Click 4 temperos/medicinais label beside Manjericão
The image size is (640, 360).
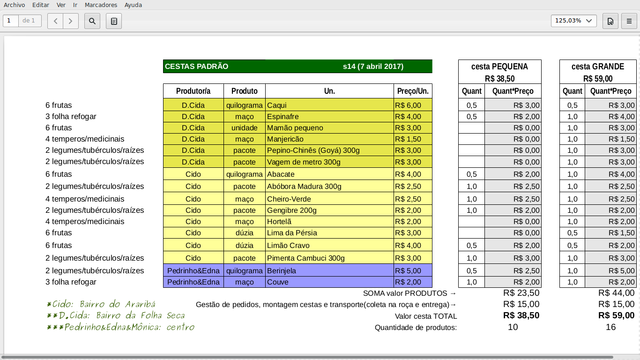(x=85, y=139)
